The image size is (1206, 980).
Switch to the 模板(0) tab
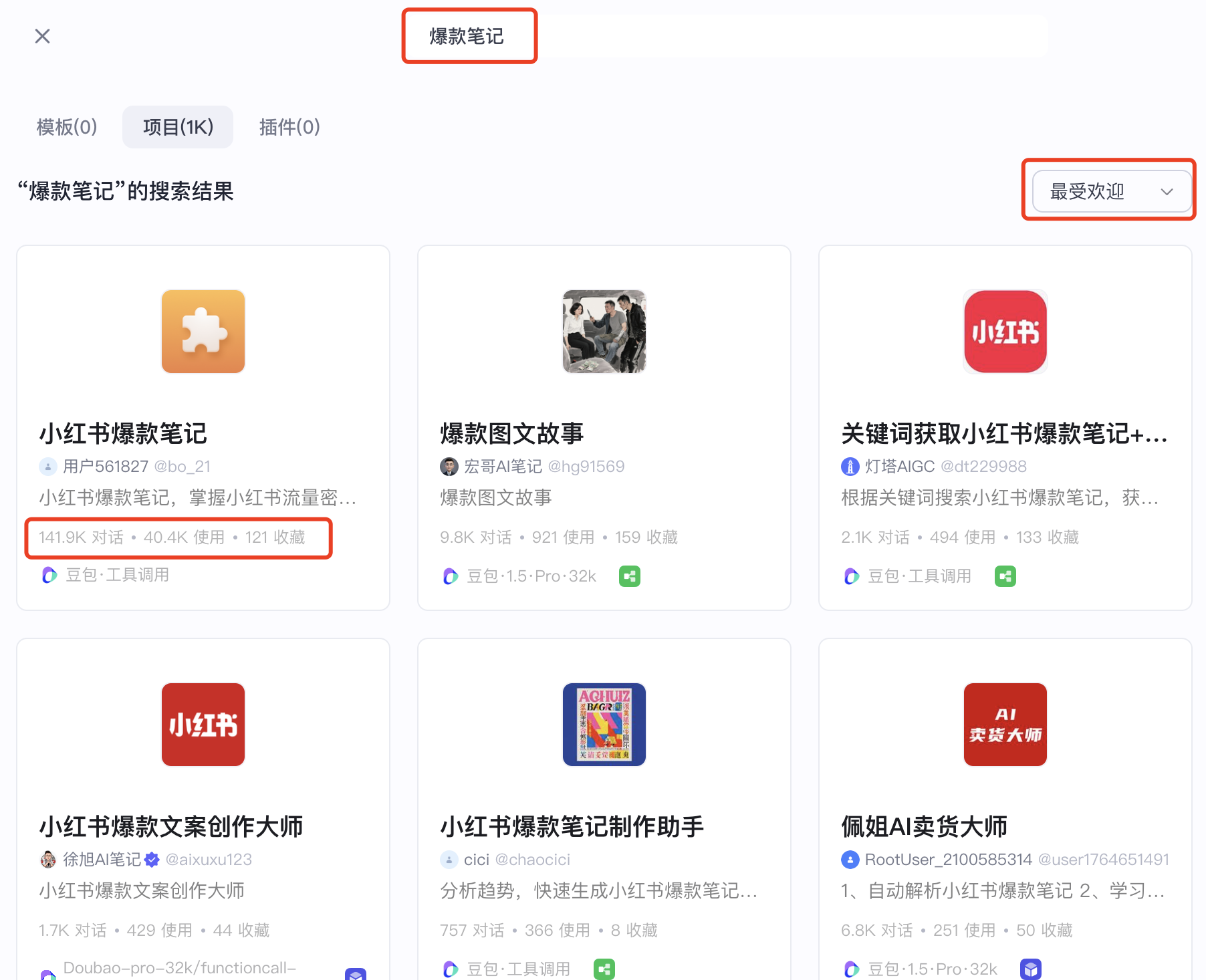click(66, 127)
